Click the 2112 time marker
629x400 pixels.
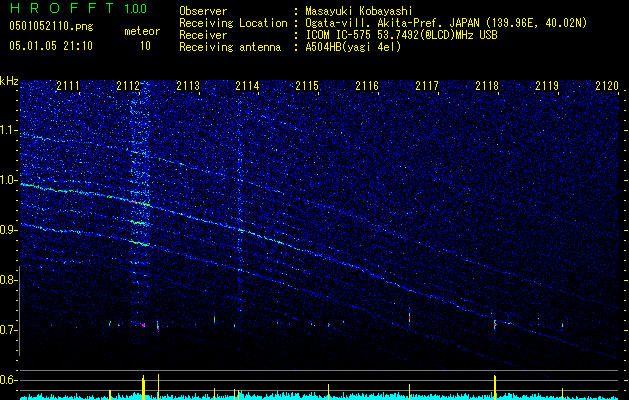128,85
